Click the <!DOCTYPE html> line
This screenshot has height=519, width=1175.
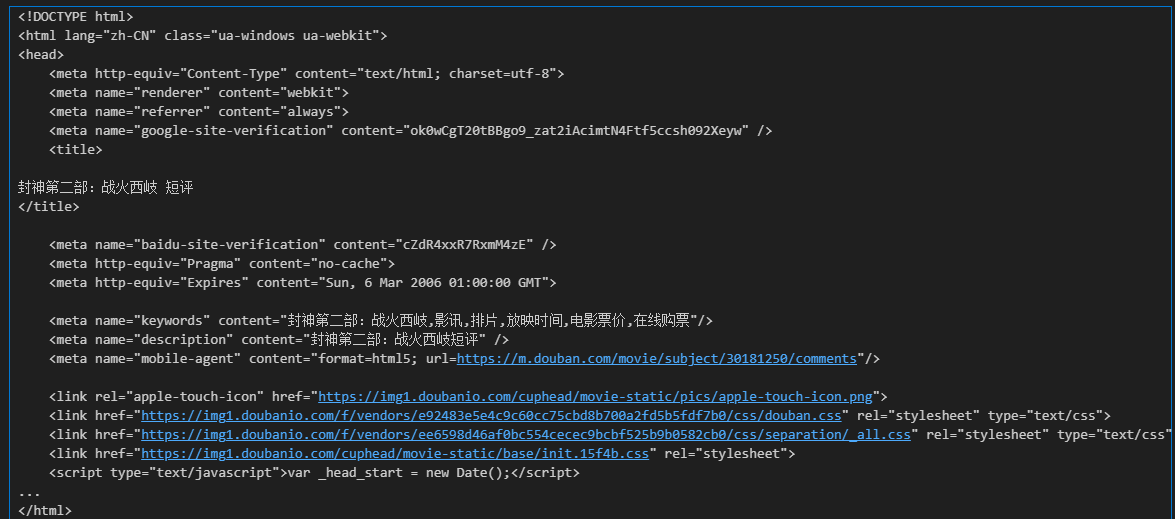tap(76, 16)
